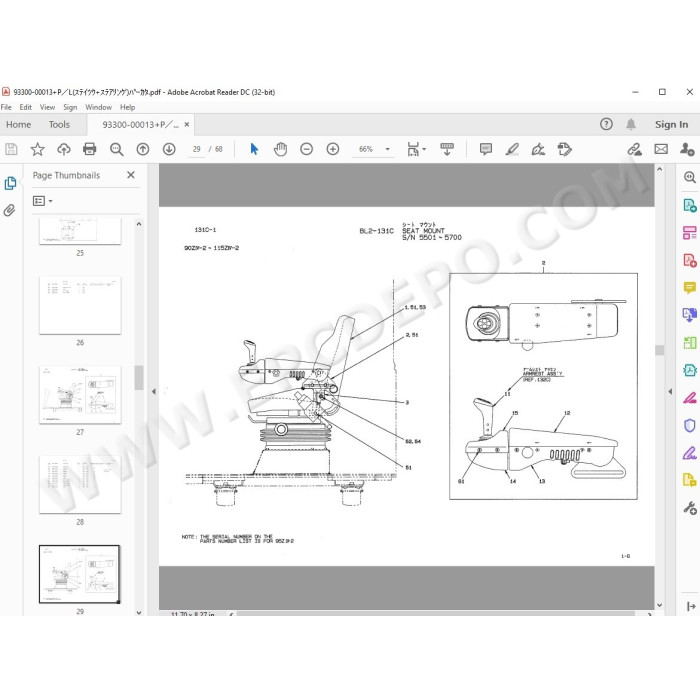700x700 pixels.
Task: Open More Tools wrench icon
Action: point(690,508)
